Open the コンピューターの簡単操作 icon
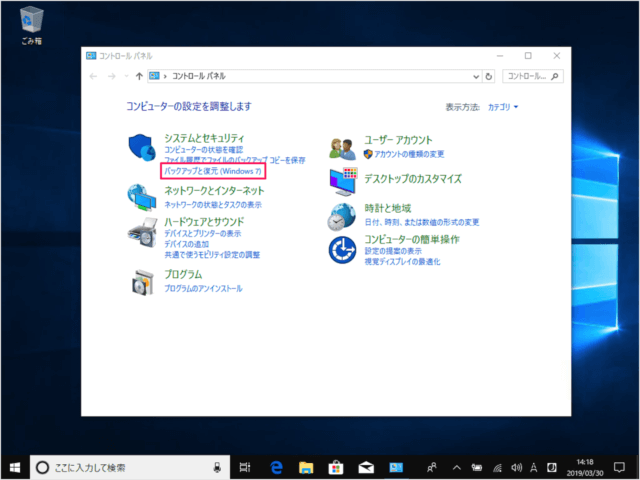 [343, 247]
